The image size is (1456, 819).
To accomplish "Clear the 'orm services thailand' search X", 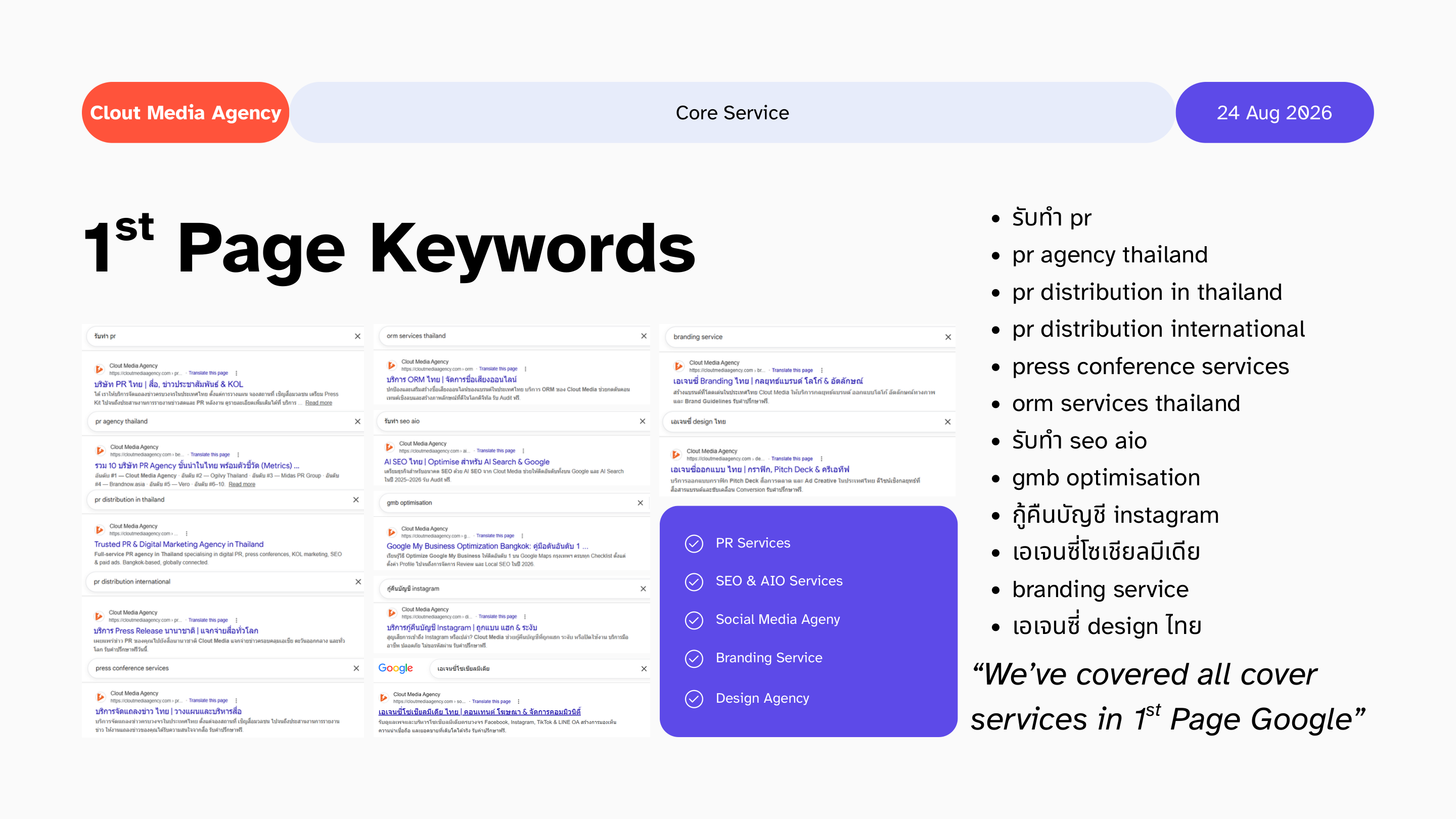I will (x=644, y=336).
